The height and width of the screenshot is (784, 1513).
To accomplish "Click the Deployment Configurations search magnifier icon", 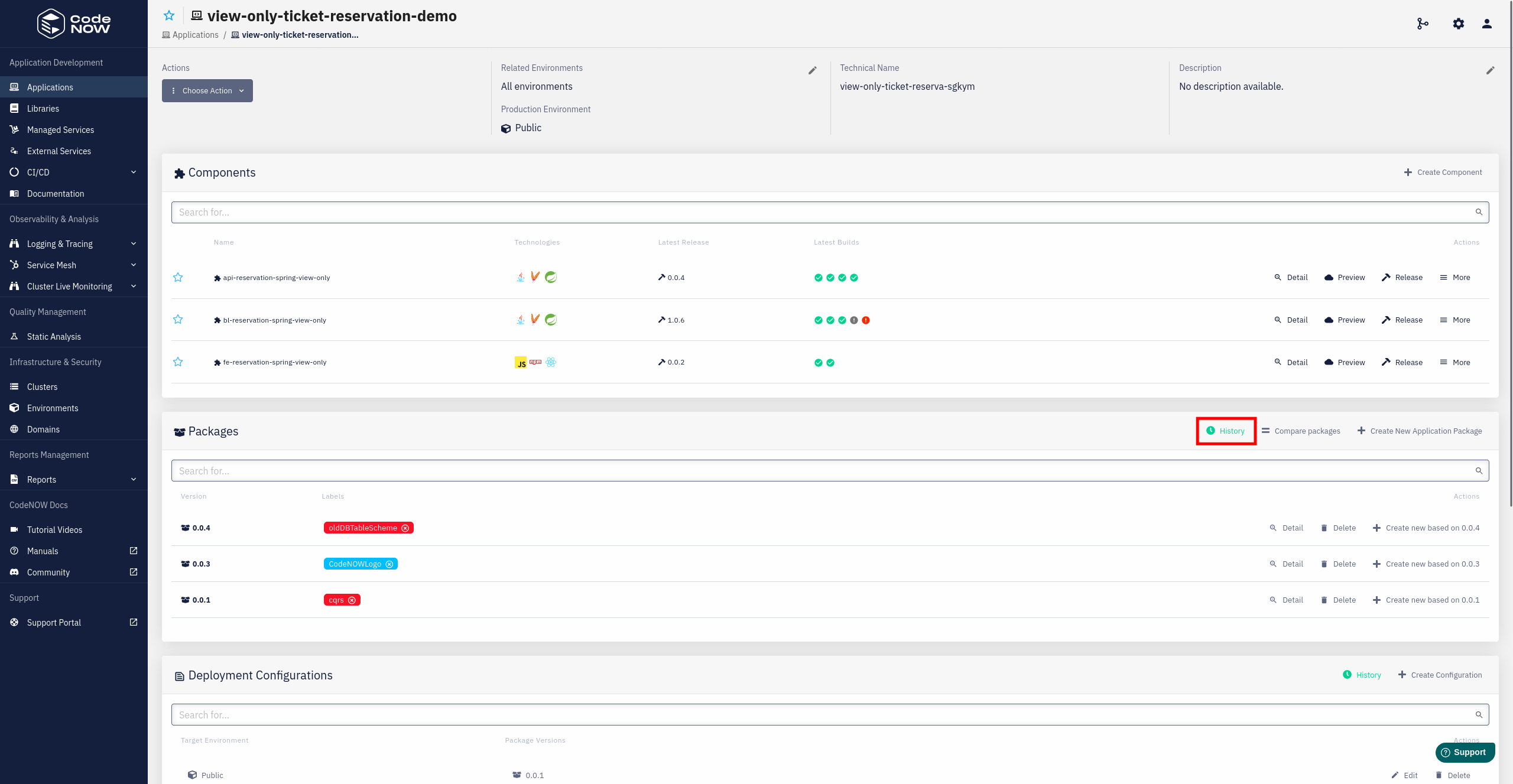I will (x=1479, y=715).
